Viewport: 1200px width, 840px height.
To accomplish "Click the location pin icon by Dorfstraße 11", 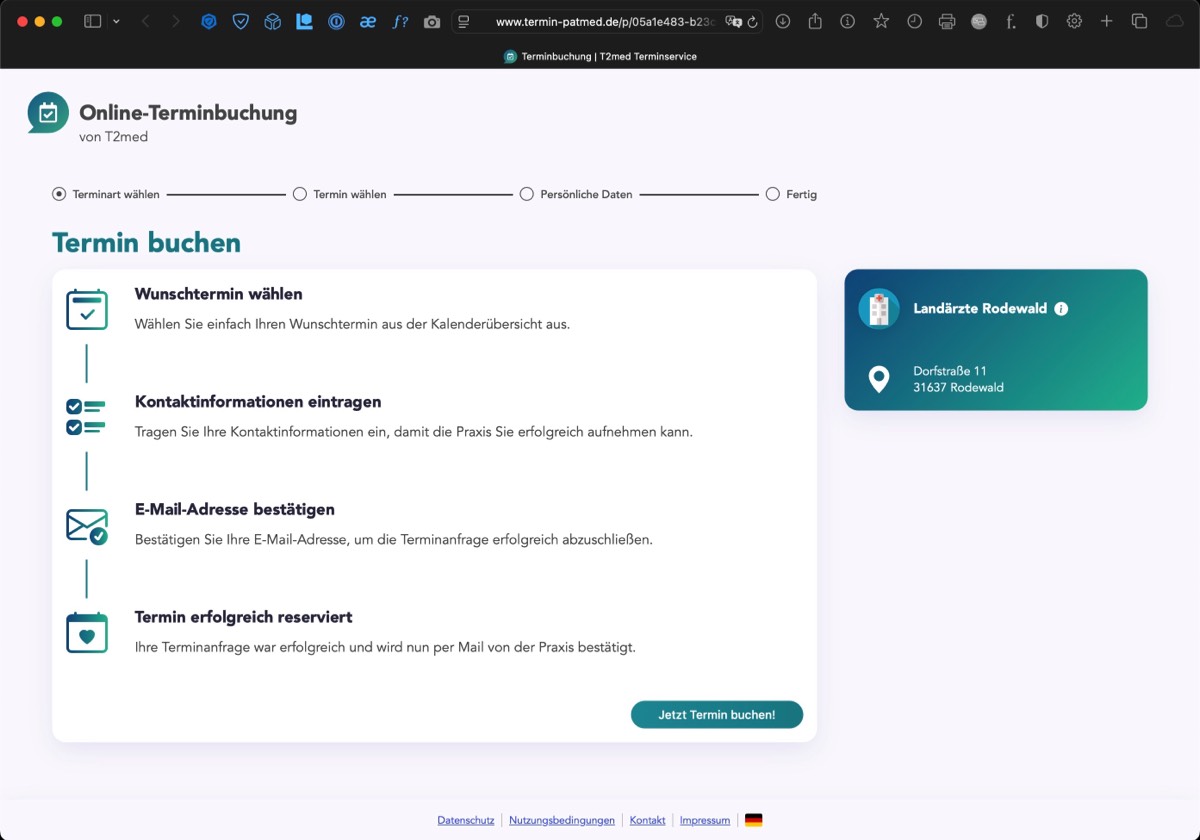I will [x=879, y=379].
